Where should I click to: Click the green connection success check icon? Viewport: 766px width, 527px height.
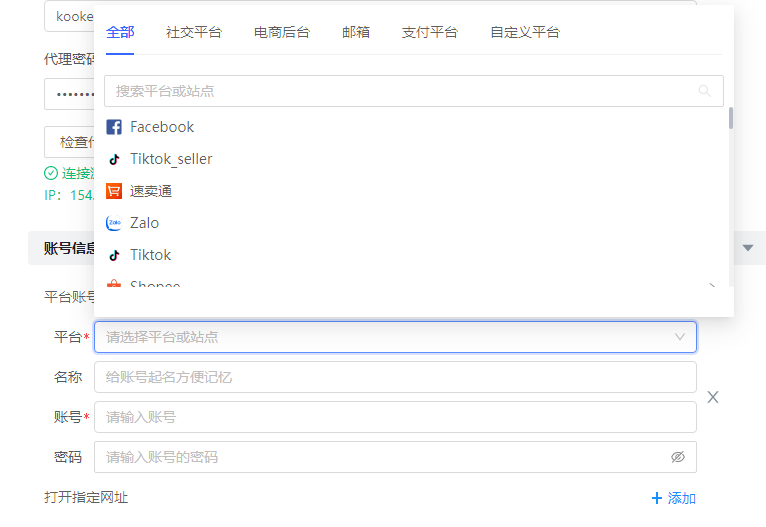[x=51, y=173]
